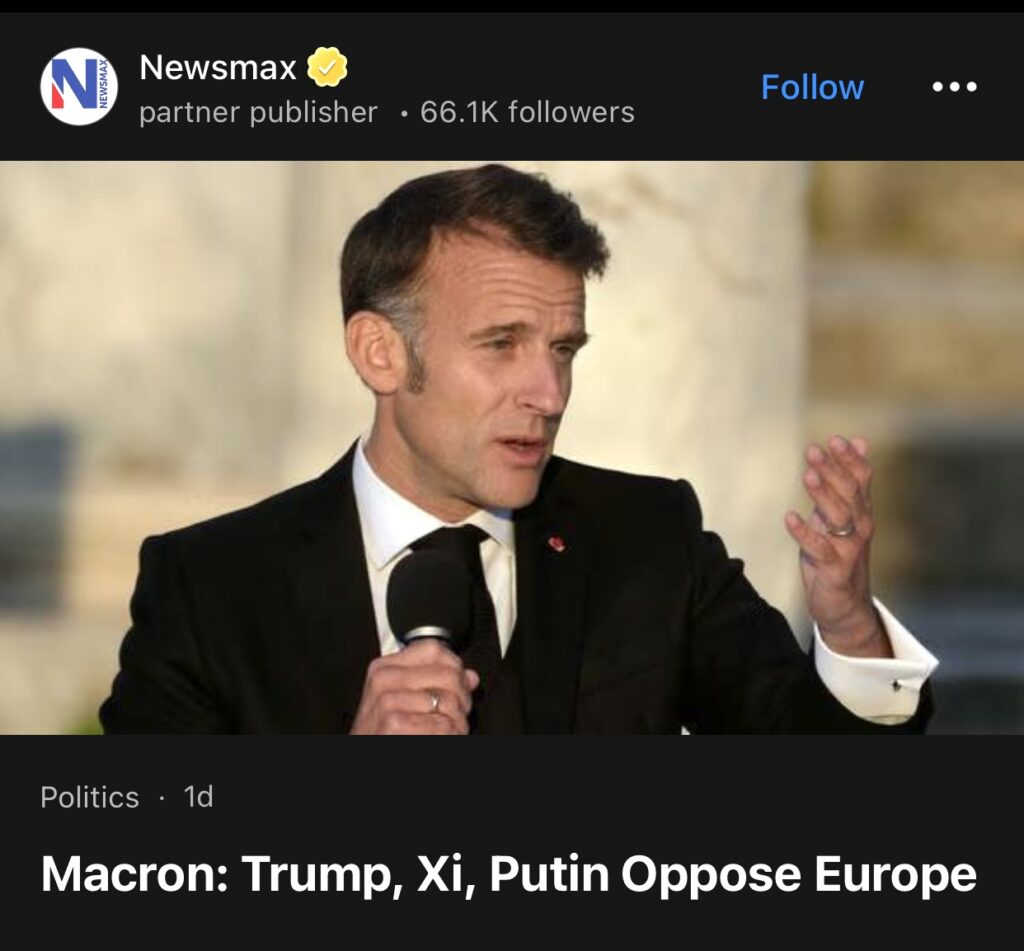Viewport: 1024px width, 951px height.
Task: Click the "1d" post timestamp
Action: pyautogui.click(x=199, y=797)
